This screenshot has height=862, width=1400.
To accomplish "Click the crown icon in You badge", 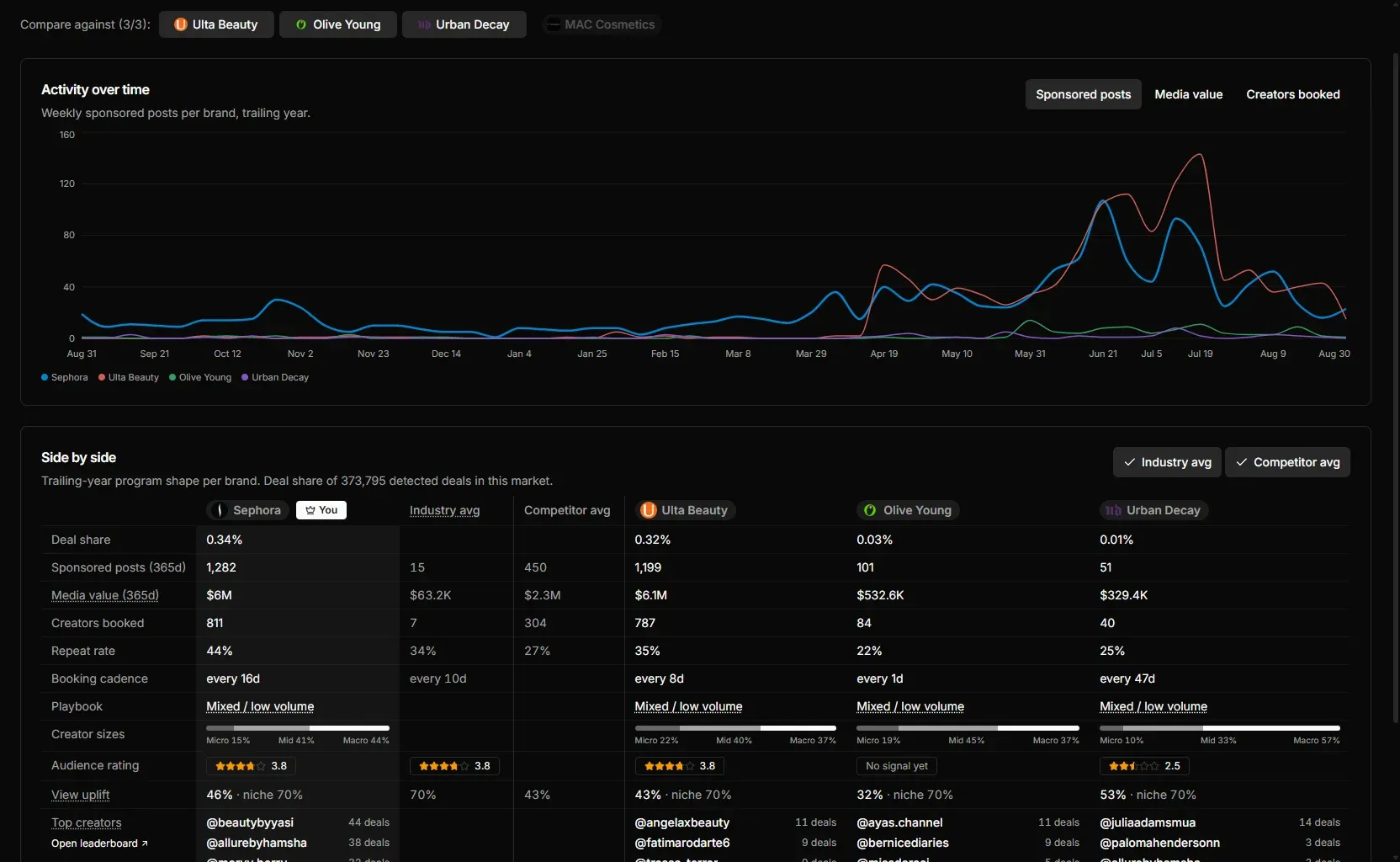I will coord(310,510).
